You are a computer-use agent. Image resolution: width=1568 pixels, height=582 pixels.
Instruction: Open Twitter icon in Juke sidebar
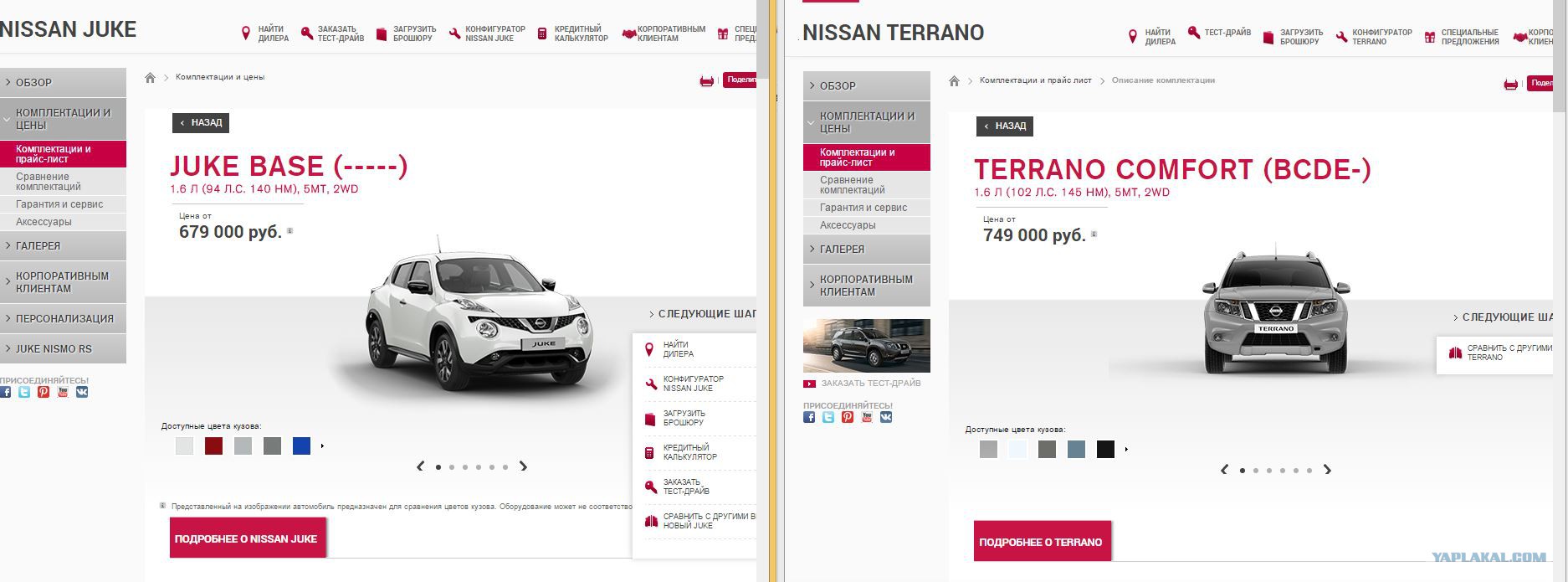[x=24, y=391]
